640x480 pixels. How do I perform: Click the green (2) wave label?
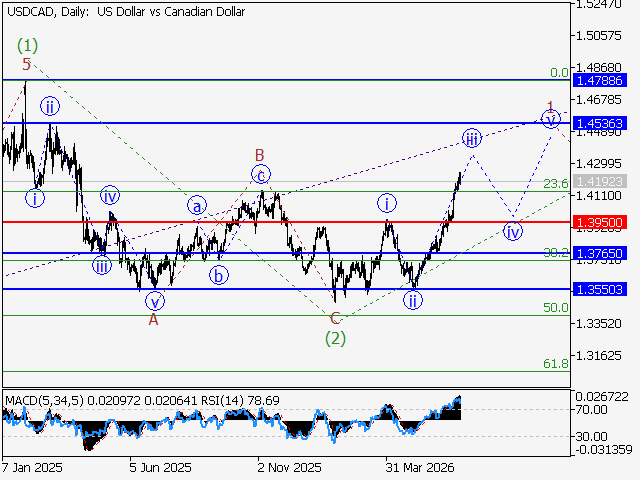(x=335, y=339)
